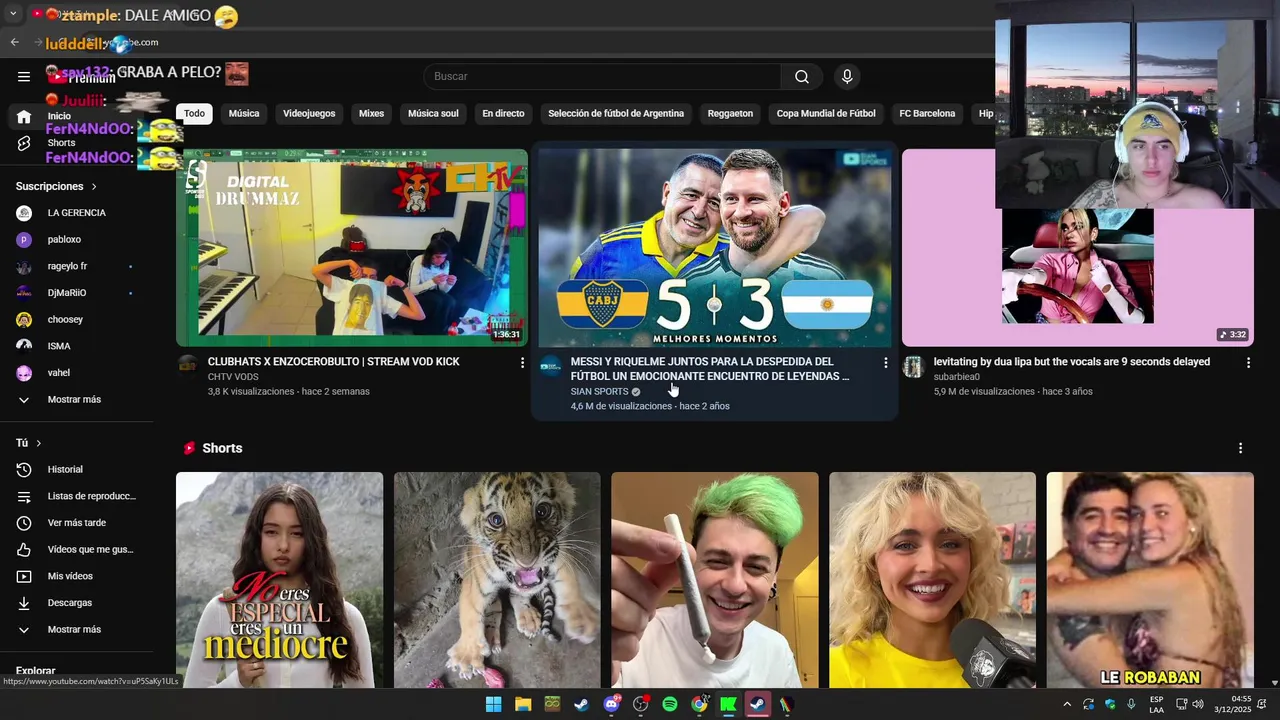Visit the SIAN SPORTS channel name link
Screen dimensions: 1280x720
600,392
